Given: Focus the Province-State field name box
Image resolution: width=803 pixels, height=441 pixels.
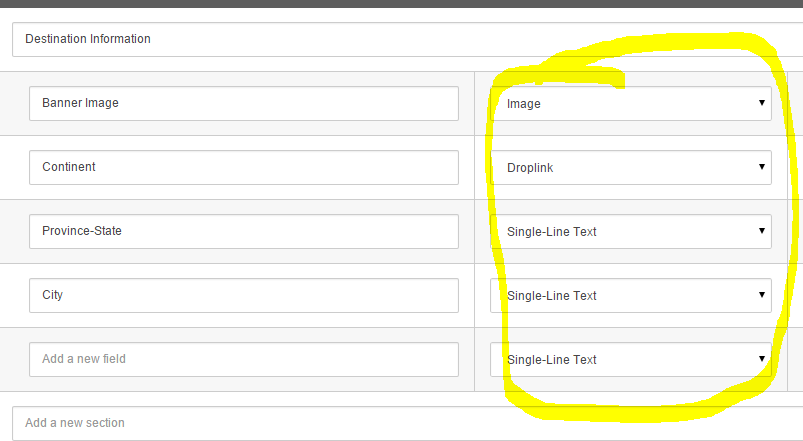Looking at the screenshot, I should (243, 231).
